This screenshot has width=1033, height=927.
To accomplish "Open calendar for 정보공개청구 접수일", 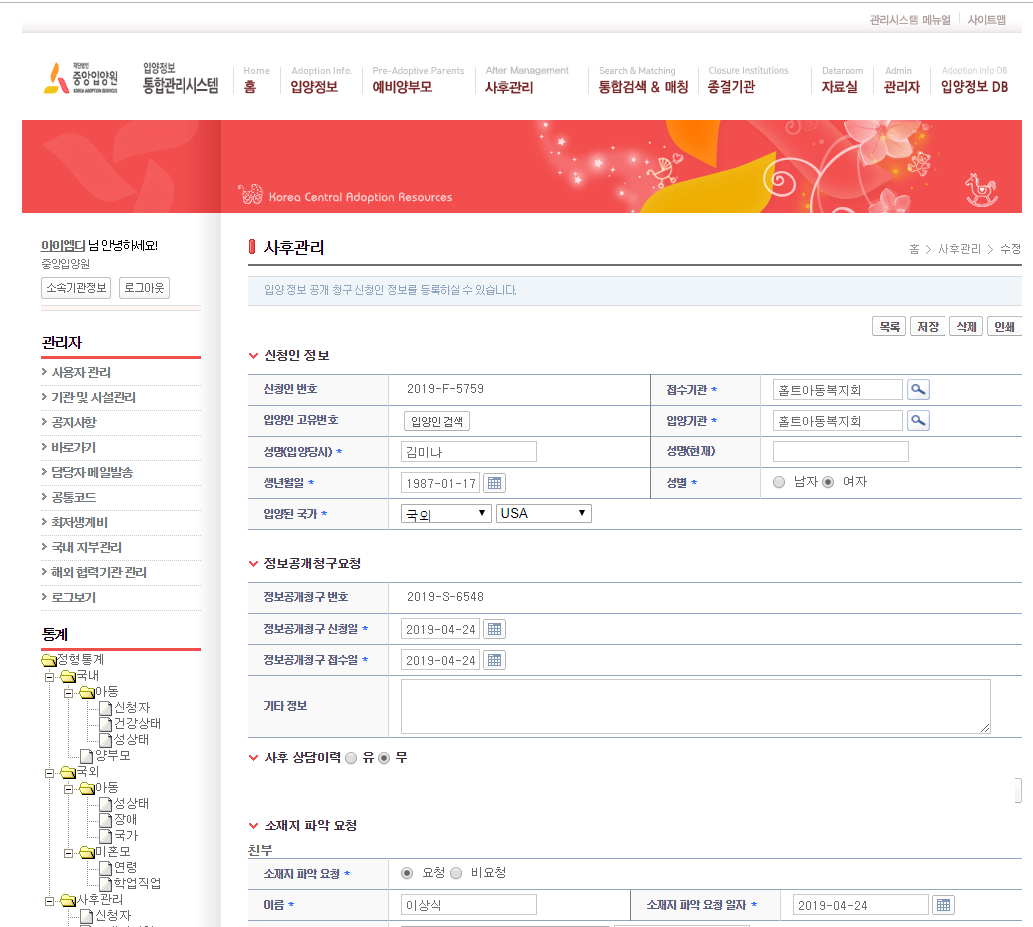I will point(494,660).
